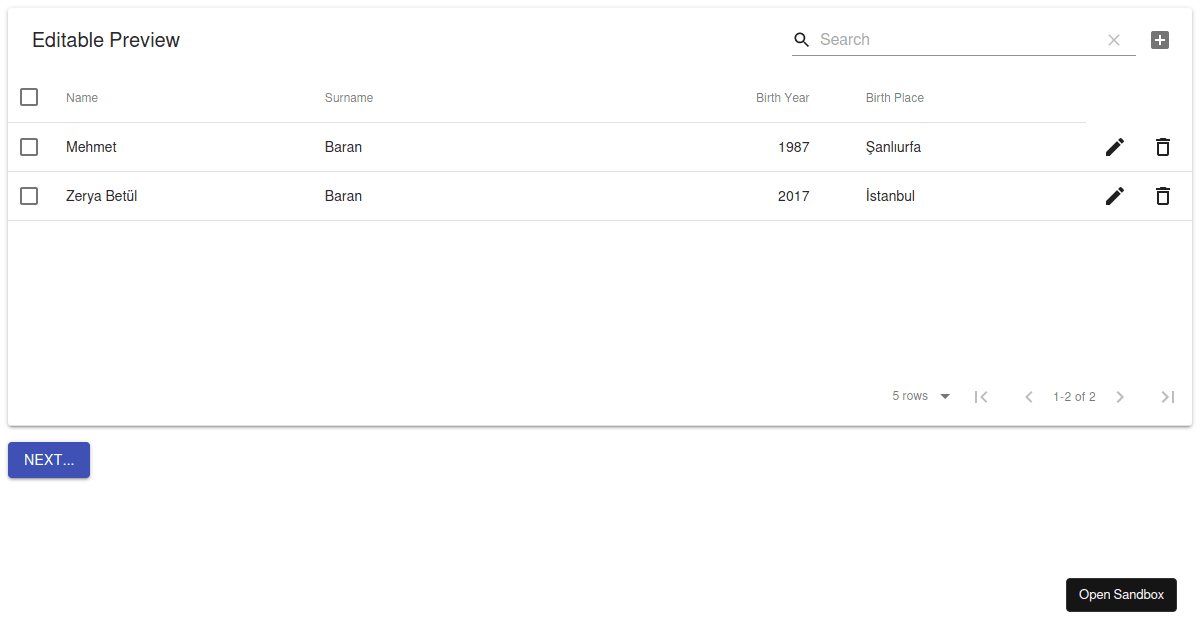
Task: Sort by the Birth Year column header
Action: click(783, 97)
